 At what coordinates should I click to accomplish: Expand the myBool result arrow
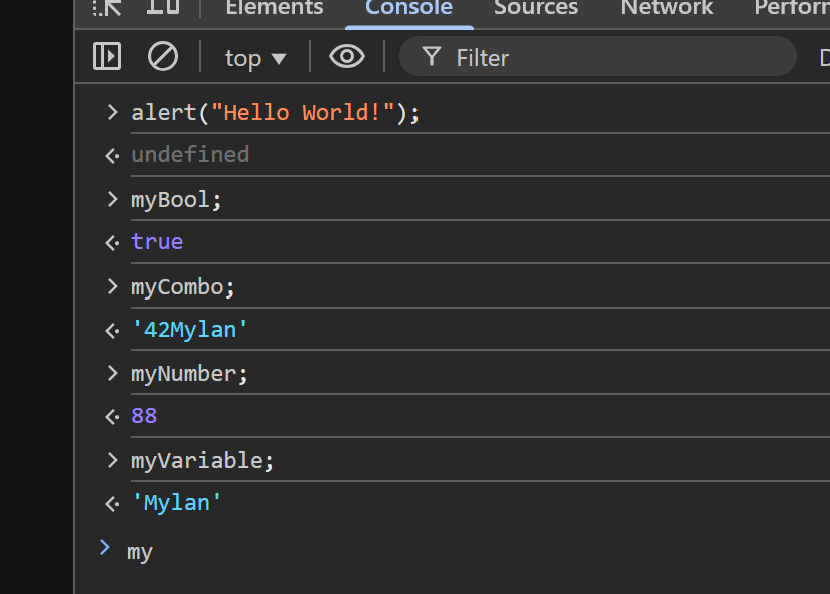pos(111,241)
